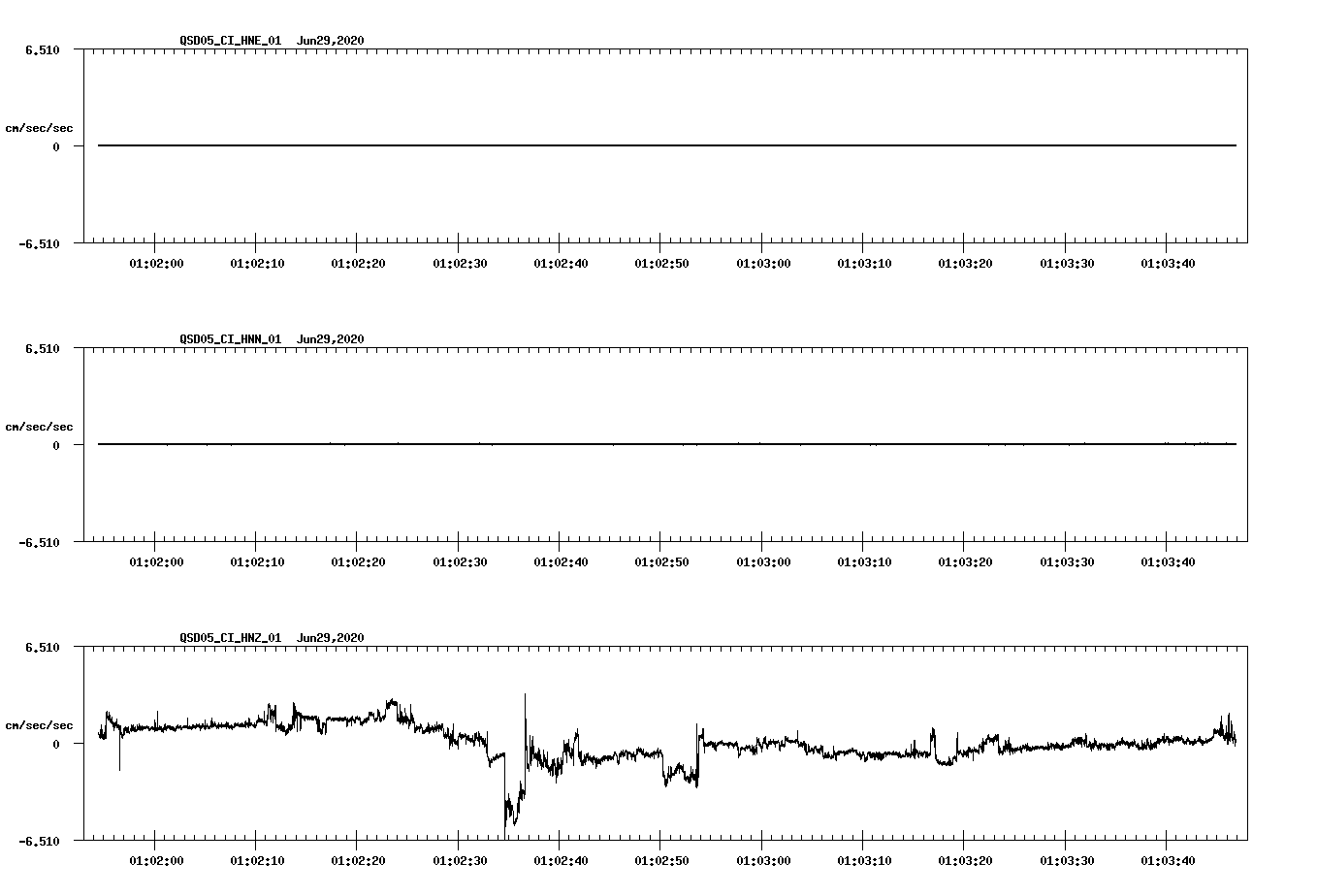Click the cm/sec/sec unit label of HNE plot

pos(39,128)
